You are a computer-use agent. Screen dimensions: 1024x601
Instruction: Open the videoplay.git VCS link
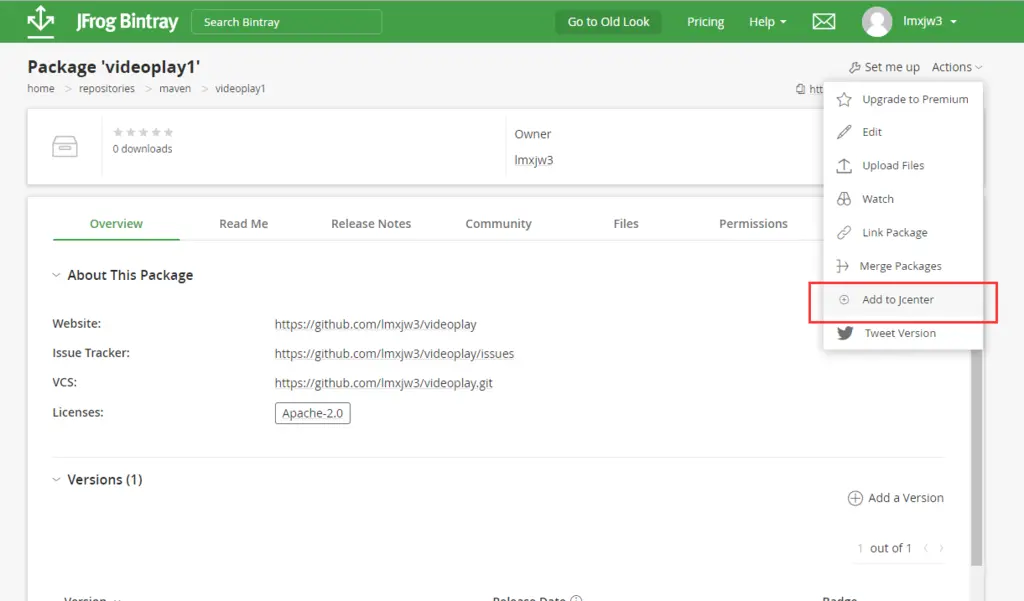[383, 383]
